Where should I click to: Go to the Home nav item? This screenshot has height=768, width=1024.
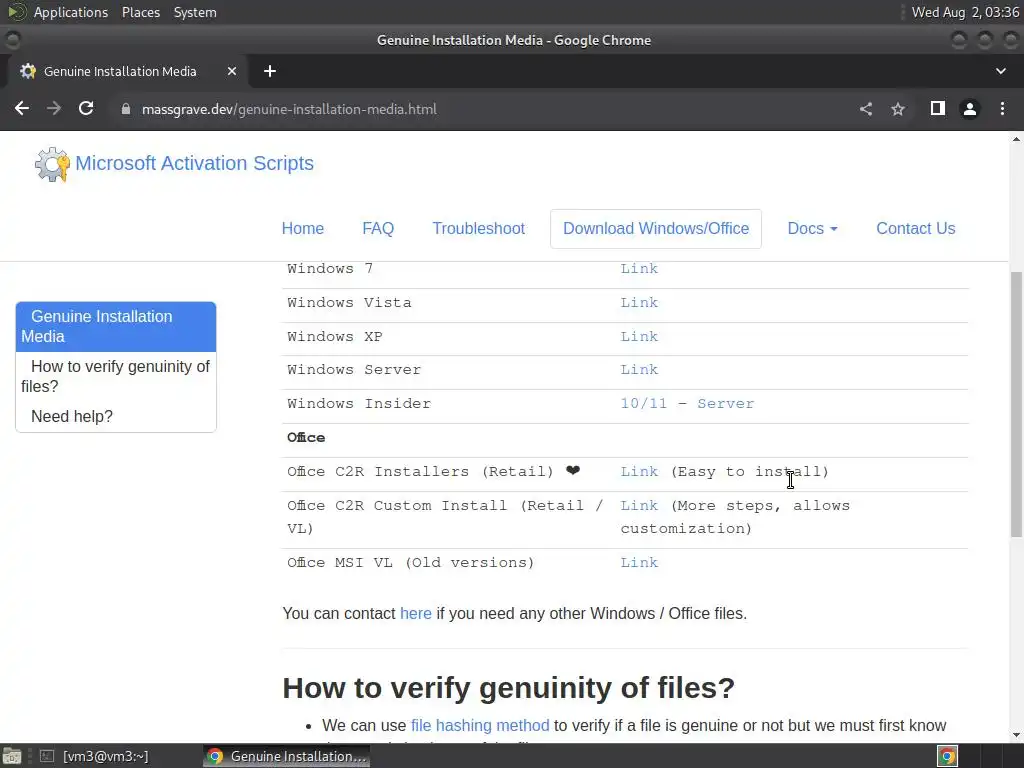(302, 229)
